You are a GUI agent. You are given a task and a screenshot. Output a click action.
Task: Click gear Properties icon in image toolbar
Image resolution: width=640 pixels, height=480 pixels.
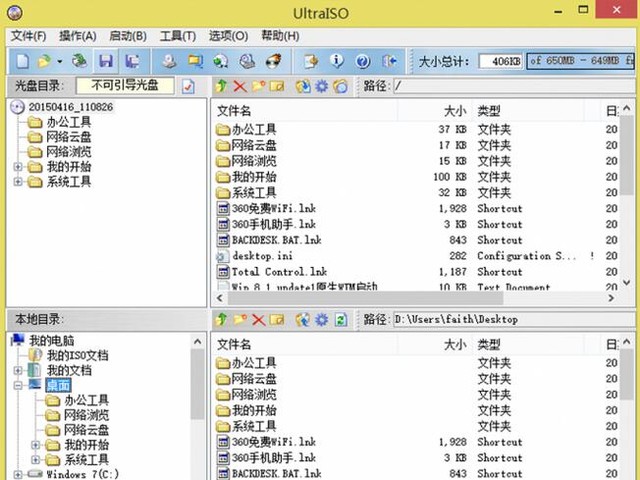click(322, 86)
